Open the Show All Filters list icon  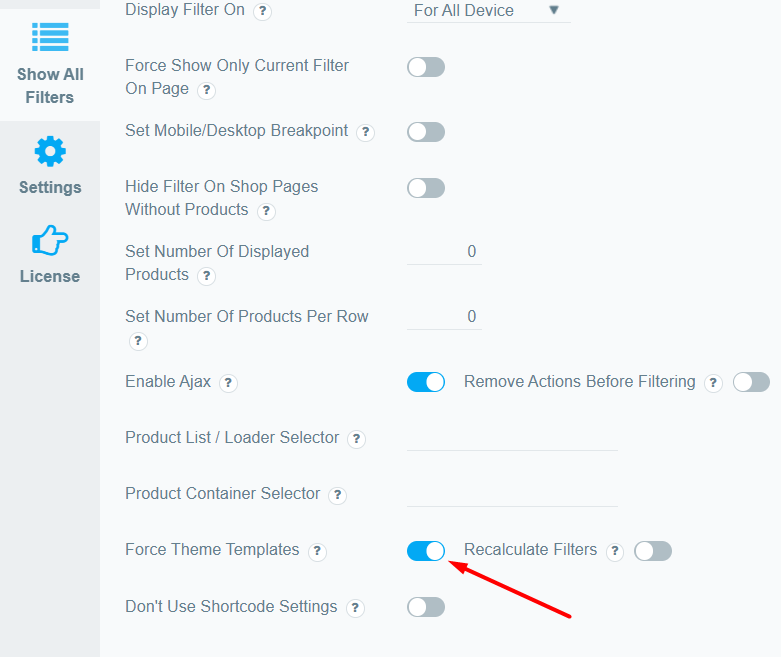click(50, 37)
